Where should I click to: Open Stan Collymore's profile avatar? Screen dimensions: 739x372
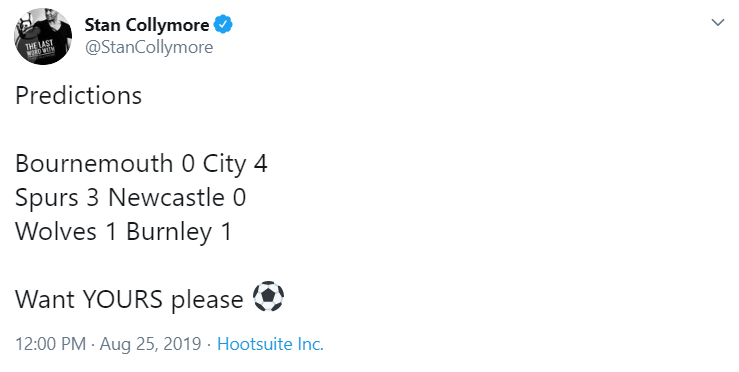point(43,36)
